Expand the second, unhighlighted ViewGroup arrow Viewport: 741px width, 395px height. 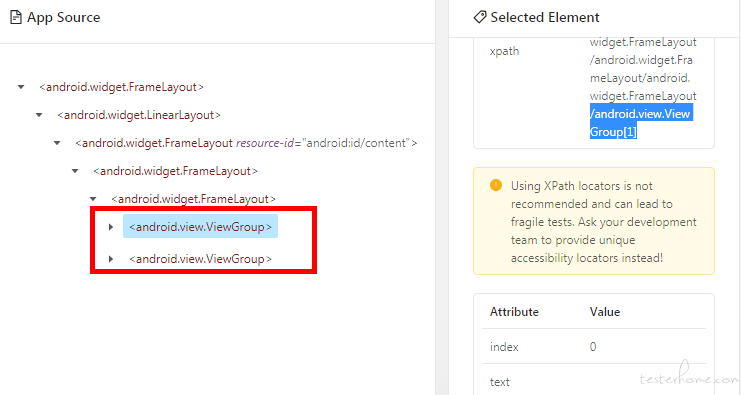[111, 259]
